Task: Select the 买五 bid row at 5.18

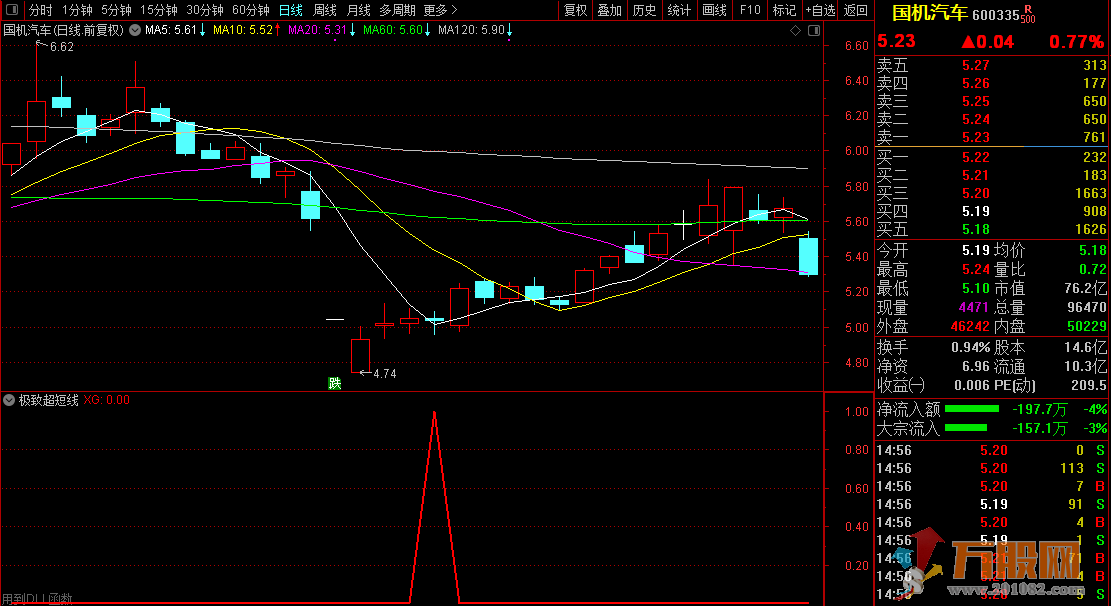Action: 992,230
